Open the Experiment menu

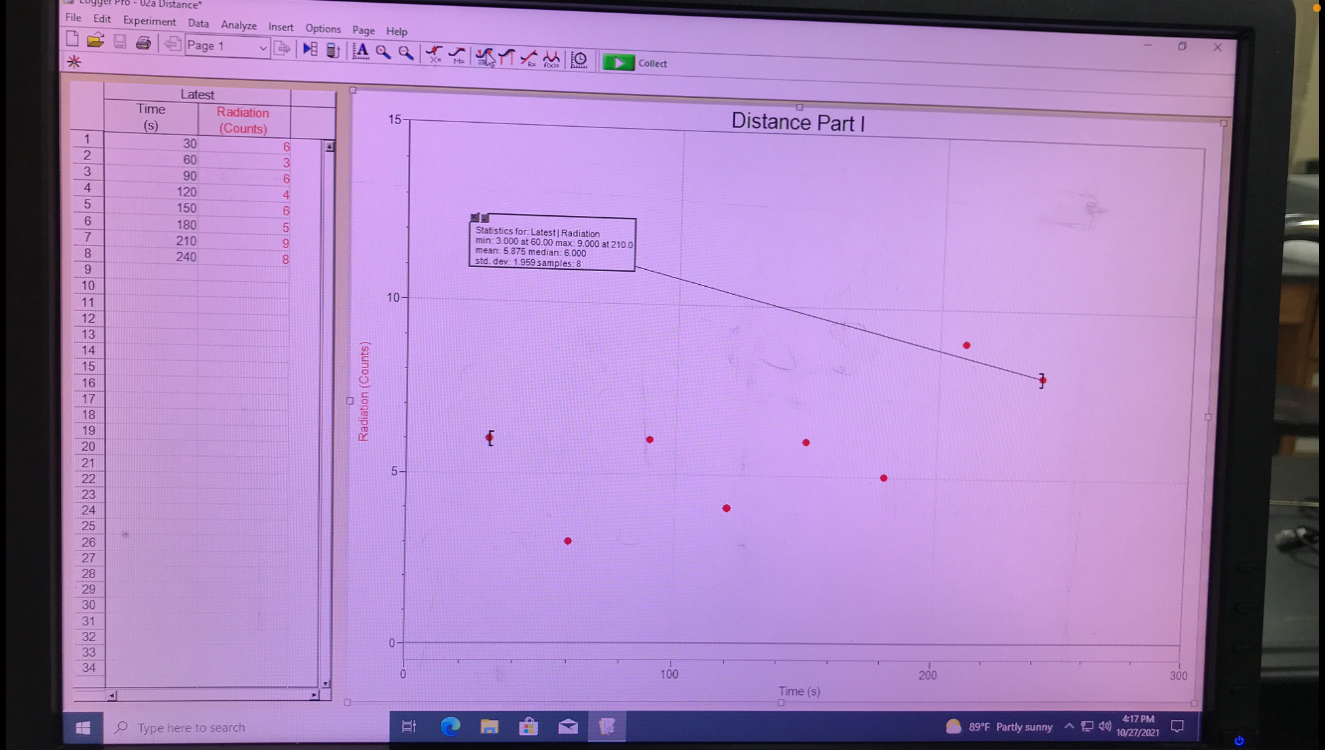pyautogui.click(x=149, y=21)
